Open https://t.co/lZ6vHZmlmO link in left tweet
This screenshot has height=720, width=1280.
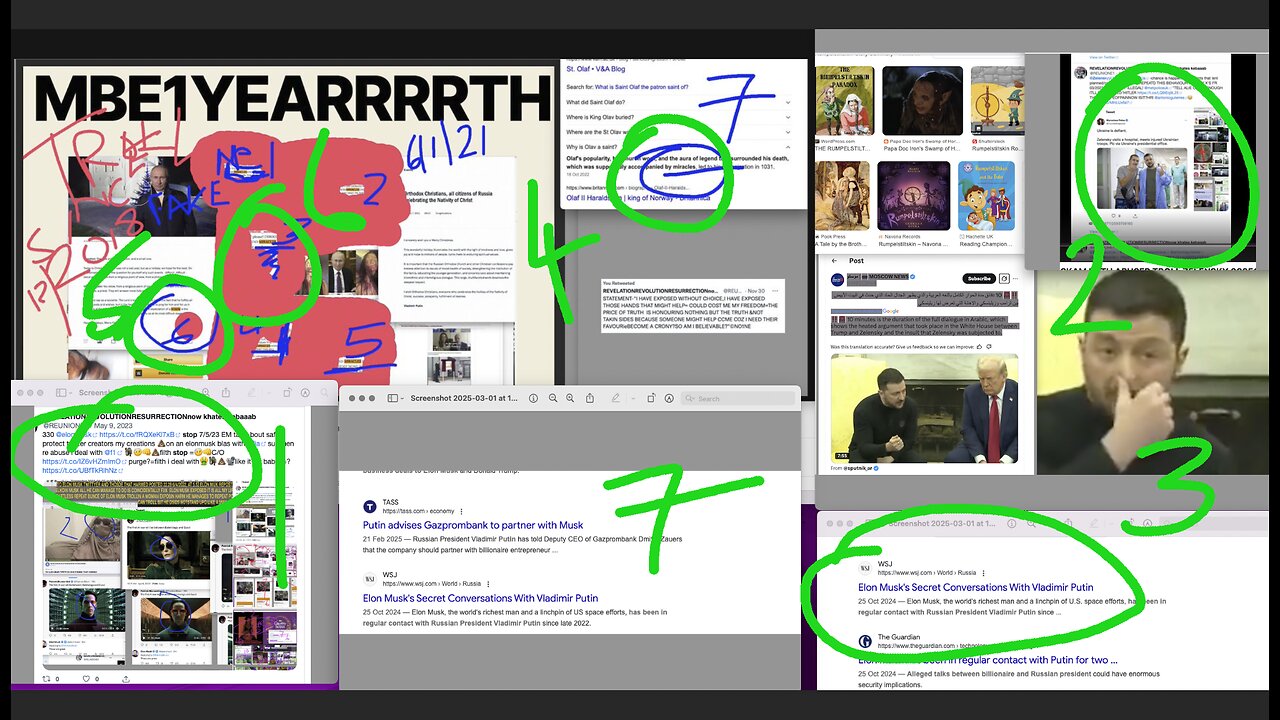[x=82, y=462]
